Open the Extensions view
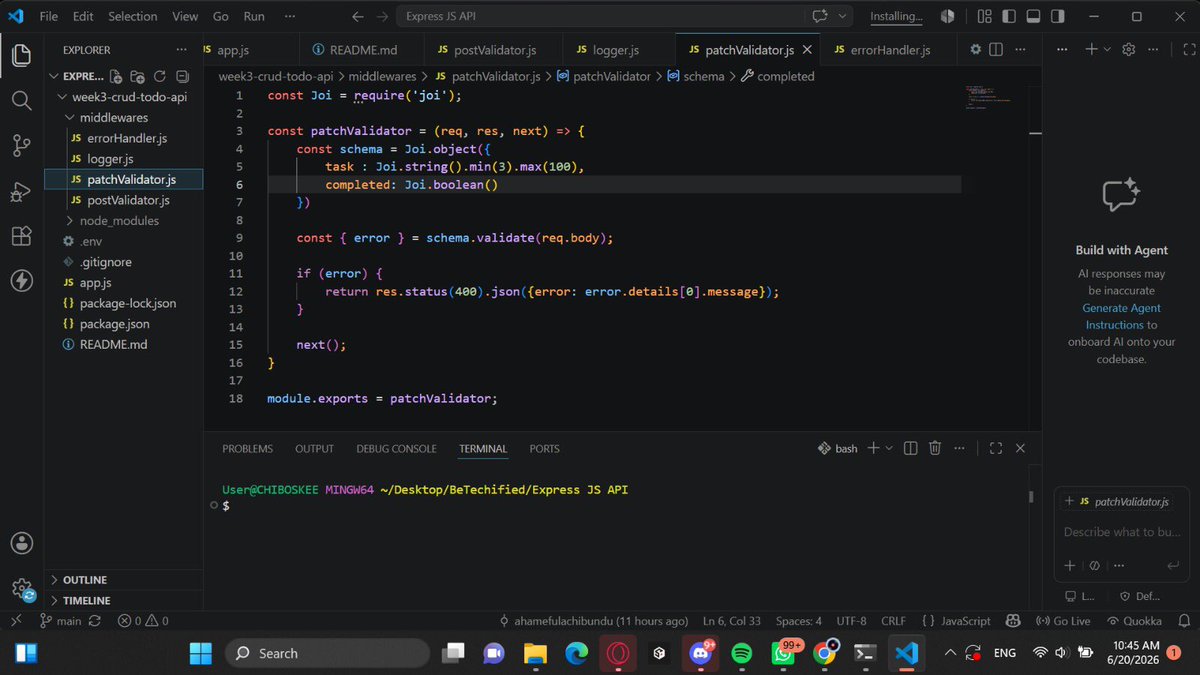This screenshot has width=1200, height=675. pyautogui.click(x=21, y=237)
